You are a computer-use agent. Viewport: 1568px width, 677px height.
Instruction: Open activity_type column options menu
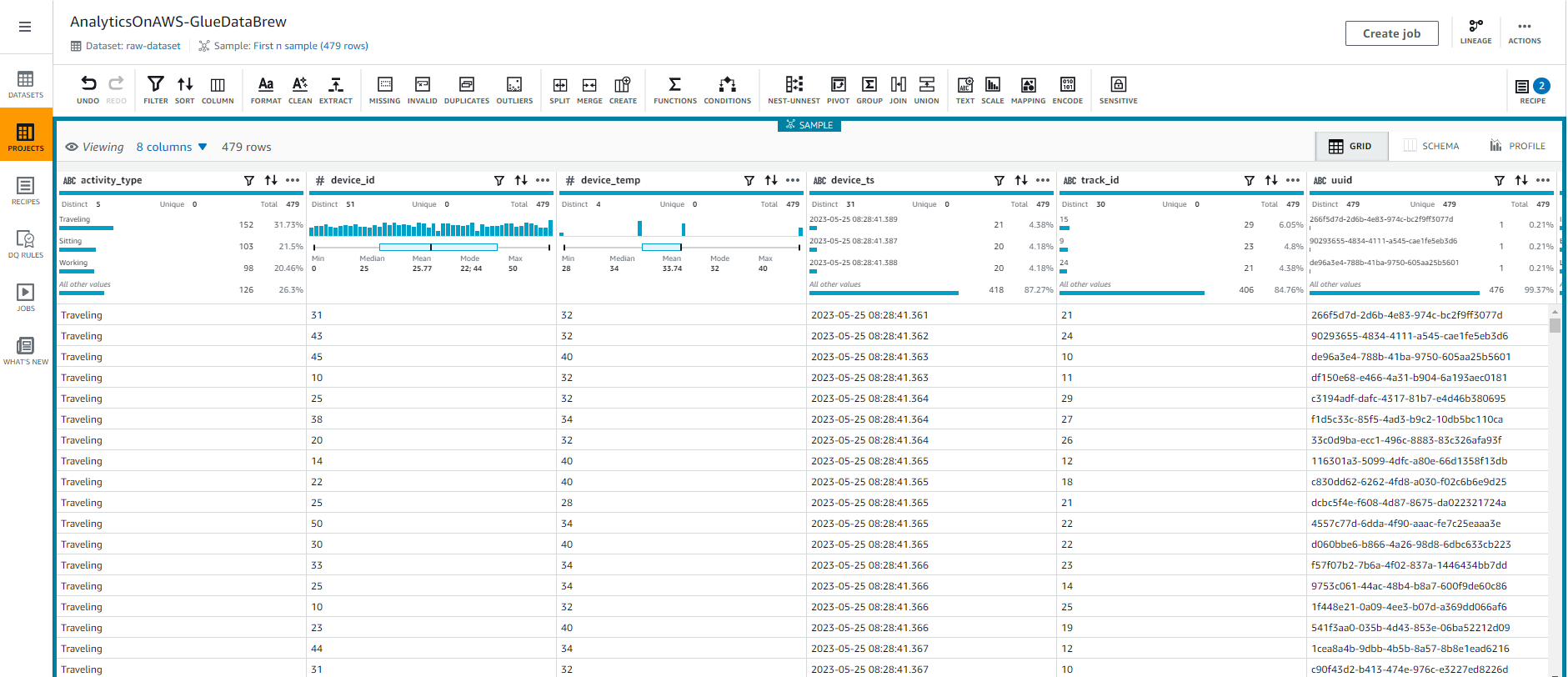tap(293, 180)
